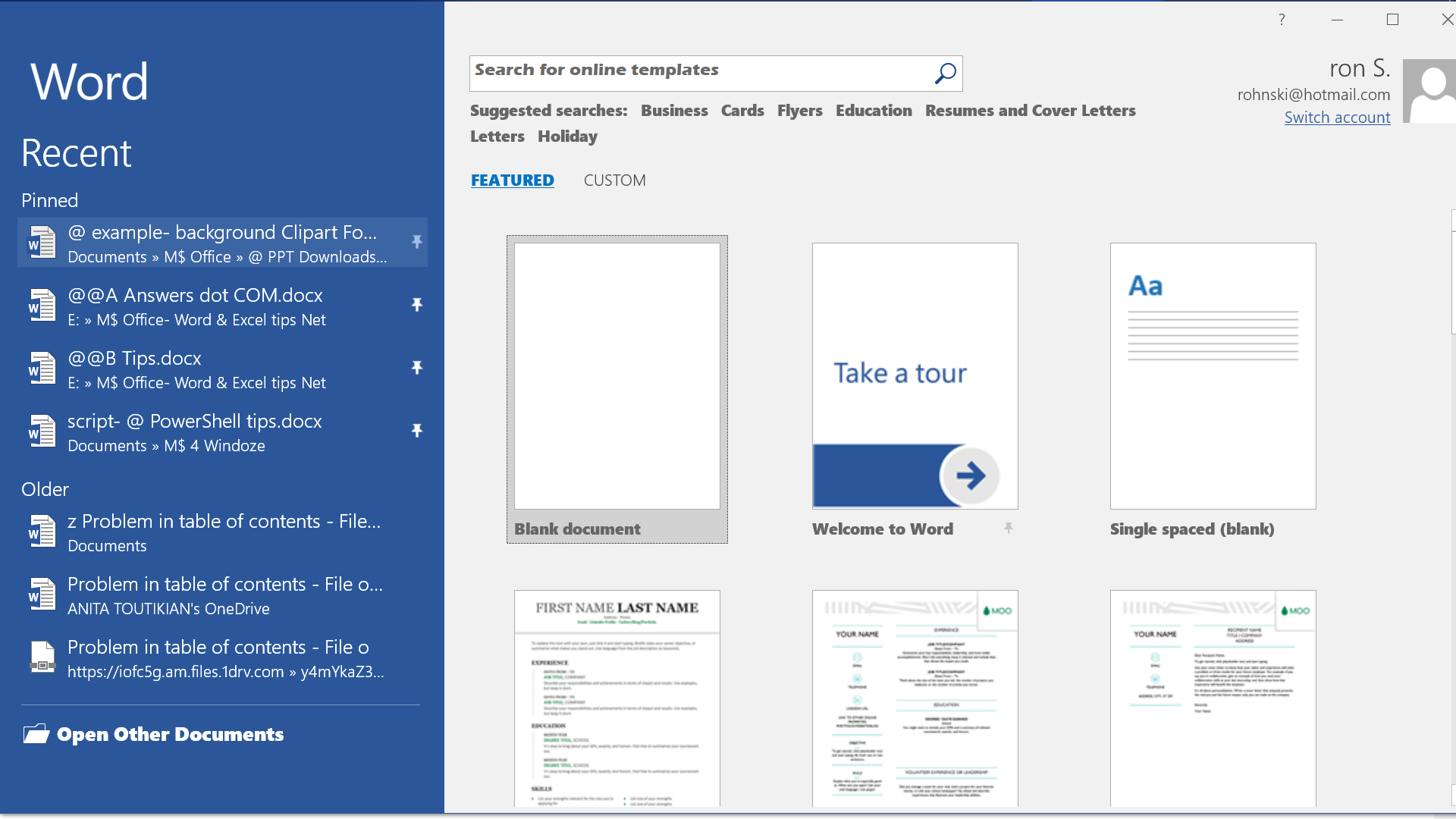Open the FIRST NAME LAST NAME resume template
The image size is (1456, 819).
point(617,698)
